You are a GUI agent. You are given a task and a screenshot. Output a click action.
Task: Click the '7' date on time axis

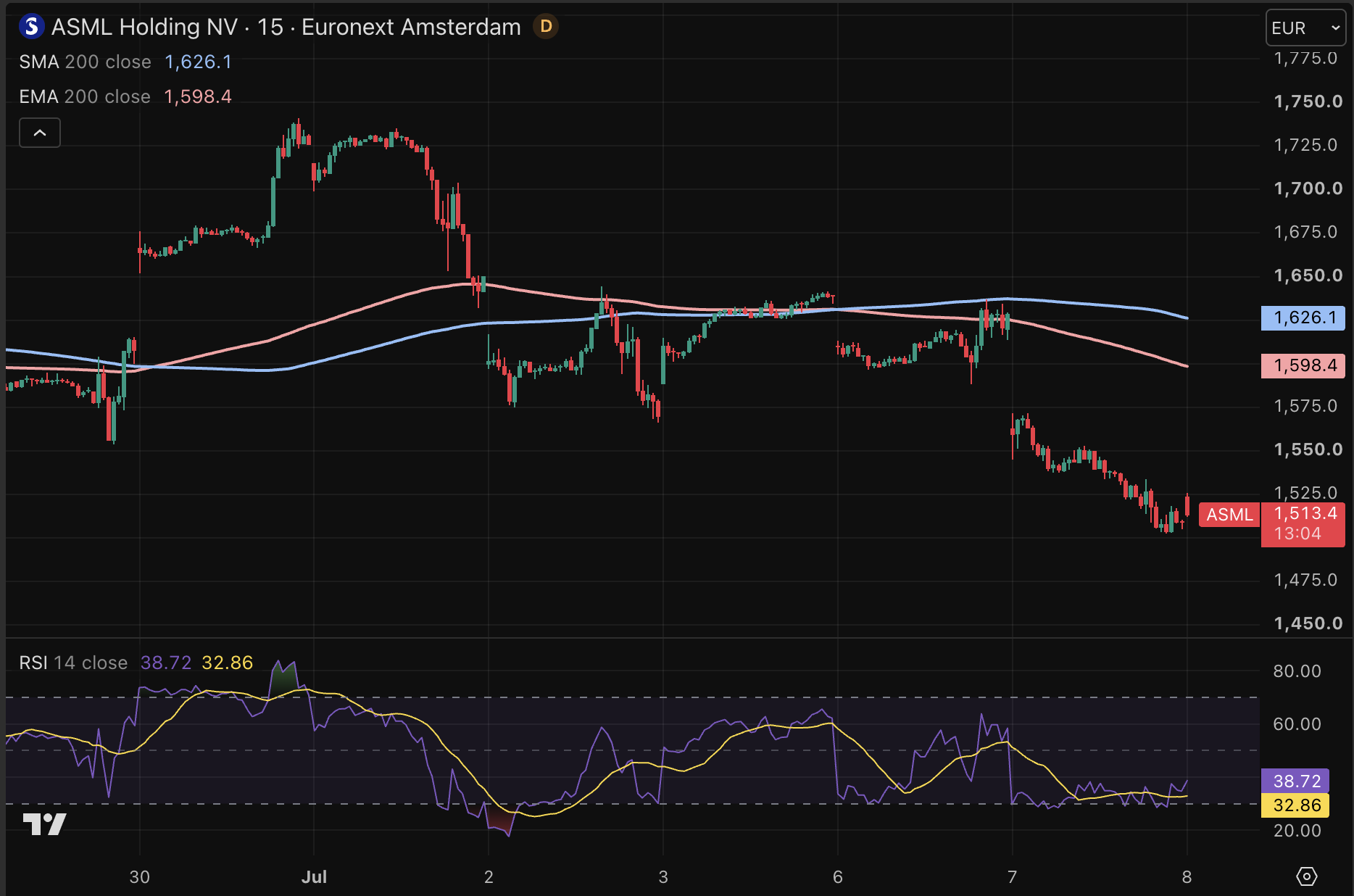pyautogui.click(x=1013, y=877)
